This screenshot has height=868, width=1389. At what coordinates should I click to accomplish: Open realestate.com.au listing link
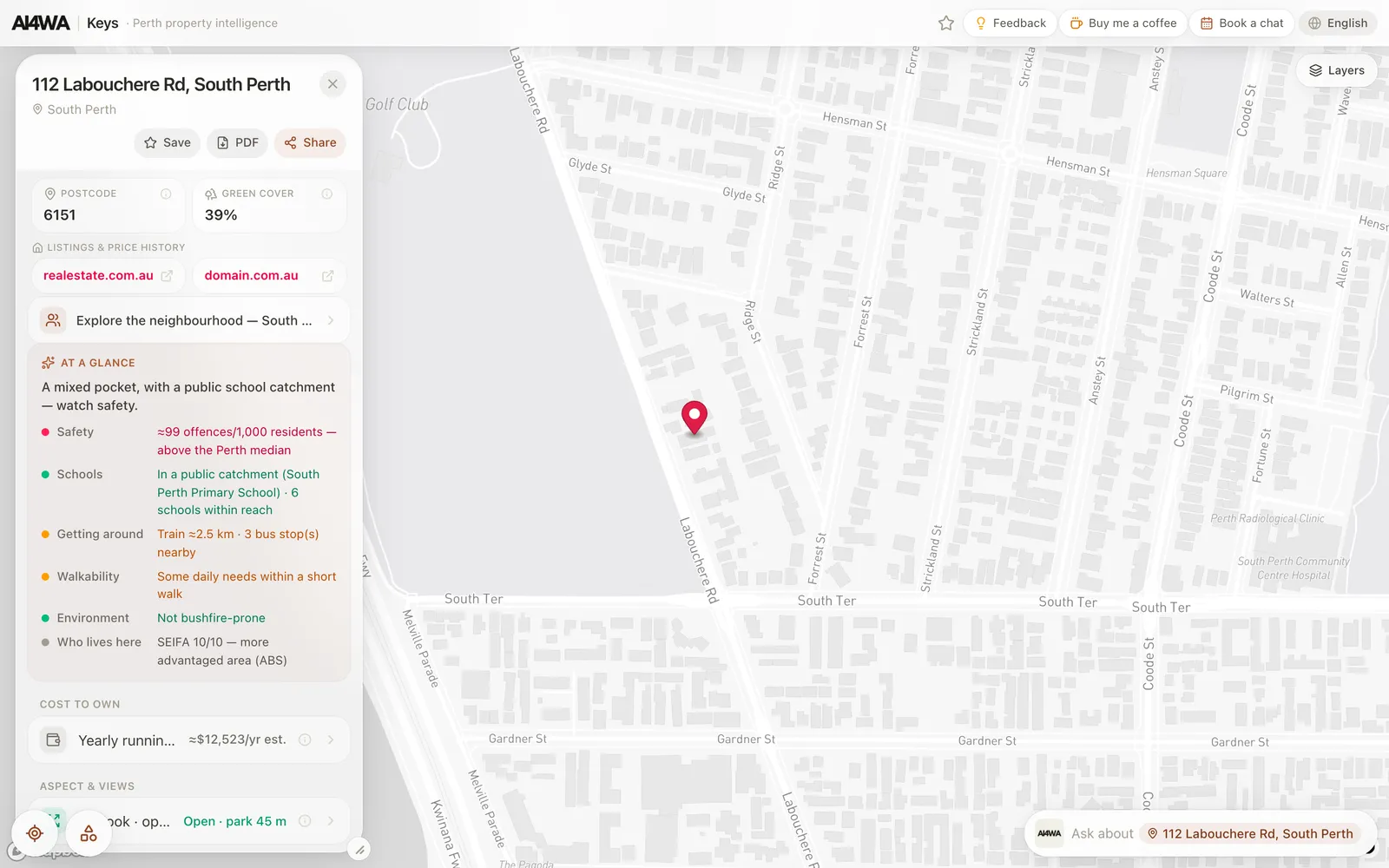click(x=108, y=275)
